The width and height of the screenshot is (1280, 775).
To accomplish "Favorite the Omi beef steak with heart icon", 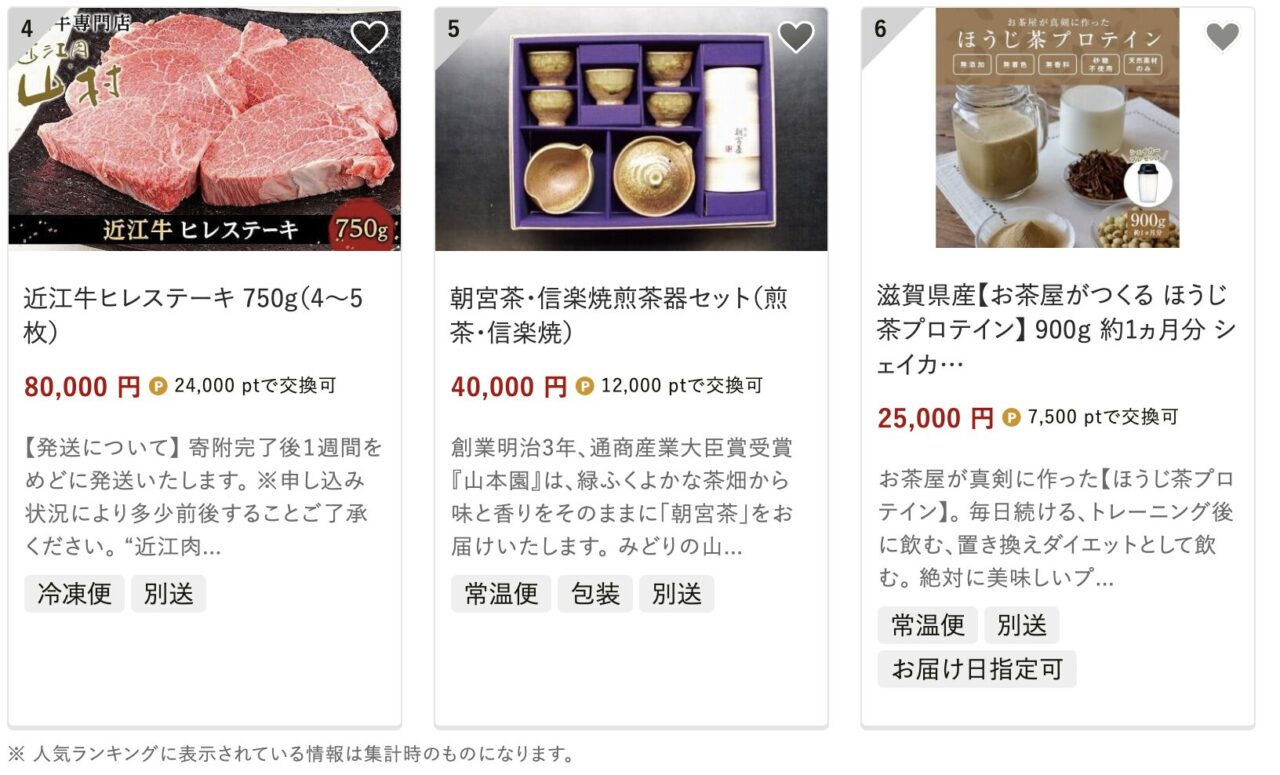I will click(x=369, y=37).
